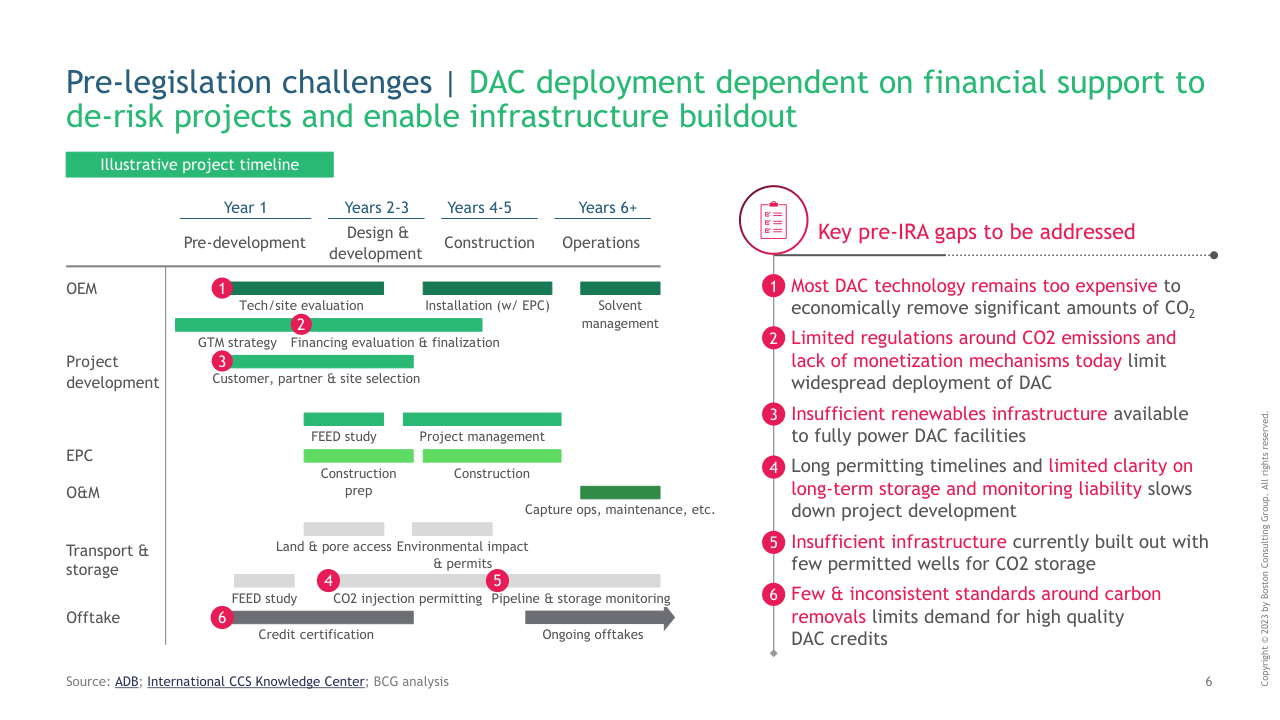Viewport: 1280px width, 720px height.
Task: Click the green bar above Project management
Action: pos(481,419)
